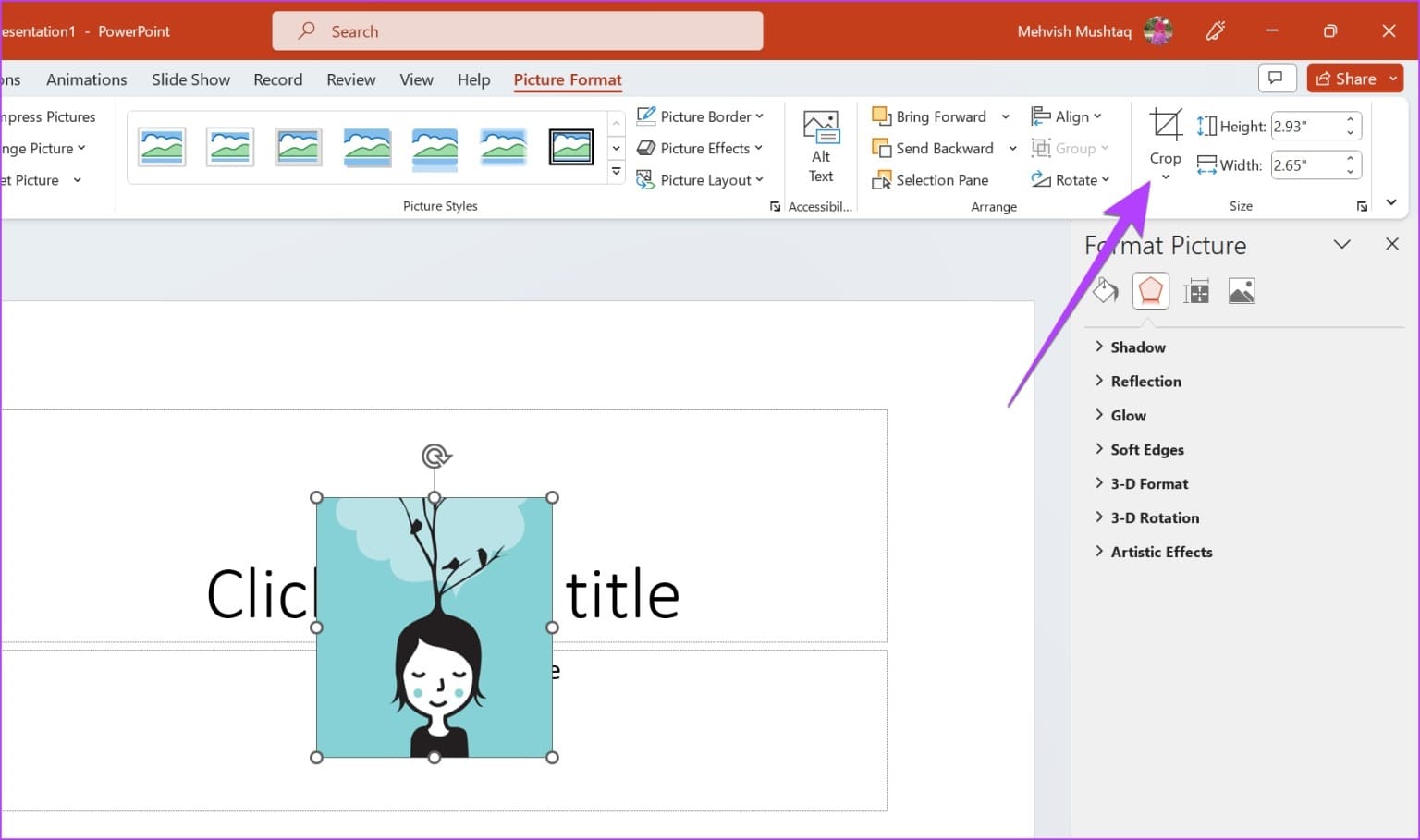This screenshot has height=840, width=1420.
Task: Open Fill & Line paint bucket tab
Action: click(x=1105, y=291)
